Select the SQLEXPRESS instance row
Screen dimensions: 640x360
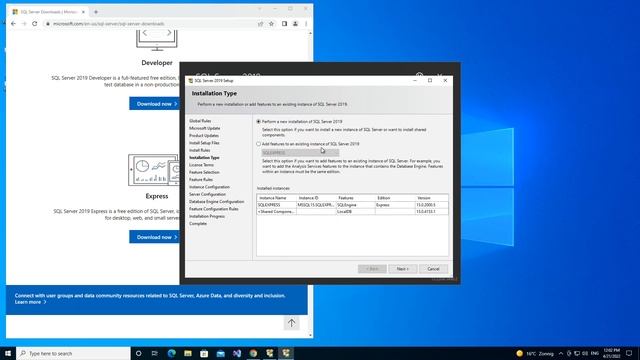pyautogui.click(x=353, y=205)
